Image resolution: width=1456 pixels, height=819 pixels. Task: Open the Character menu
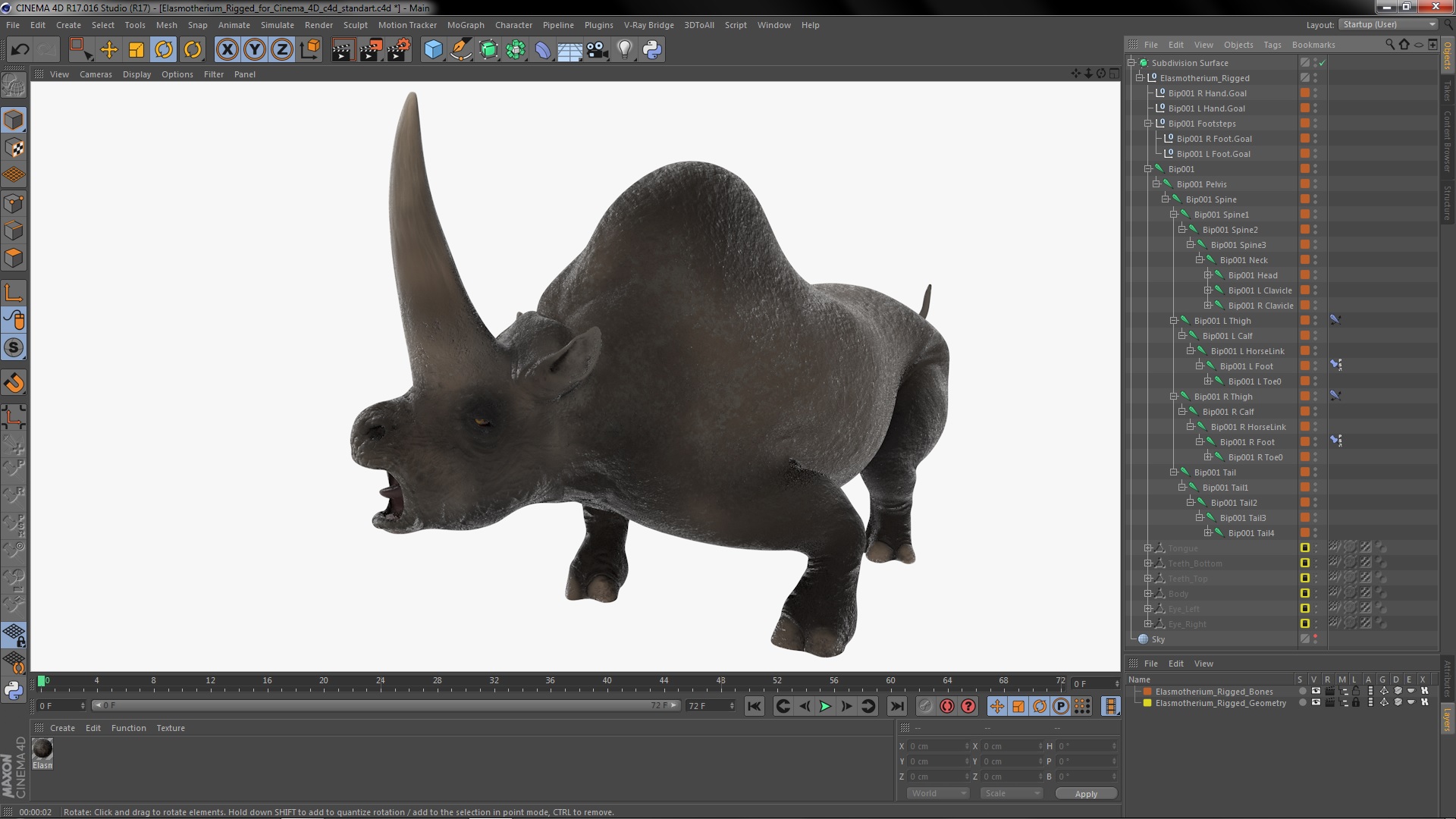click(x=513, y=25)
